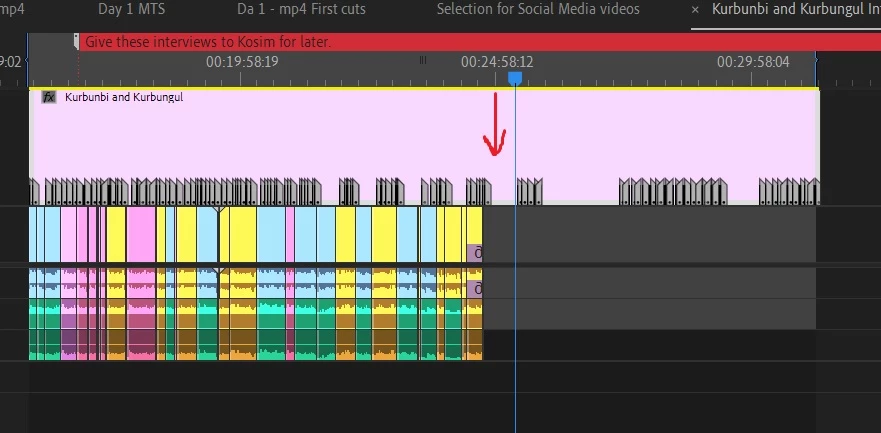
Task: Click ruler at timecode 00:24:58:12
Action: (x=497, y=62)
